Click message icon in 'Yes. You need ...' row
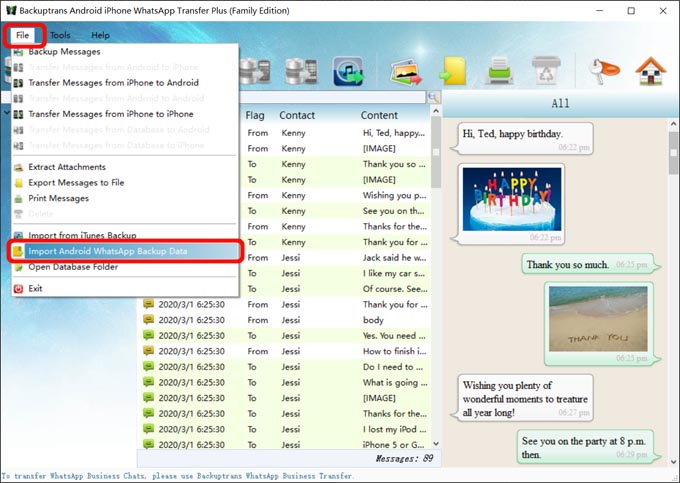This screenshot has width=680, height=483. pos(149,335)
